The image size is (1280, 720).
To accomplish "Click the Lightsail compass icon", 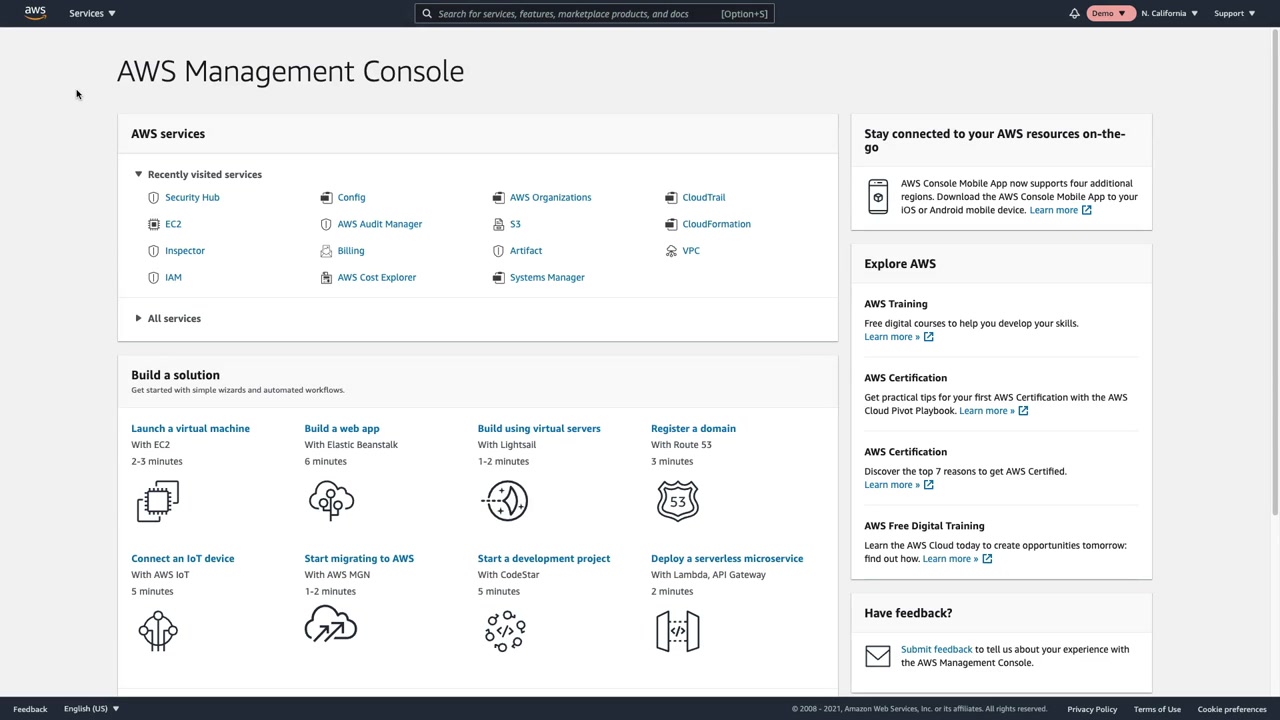I will coord(505,501).
